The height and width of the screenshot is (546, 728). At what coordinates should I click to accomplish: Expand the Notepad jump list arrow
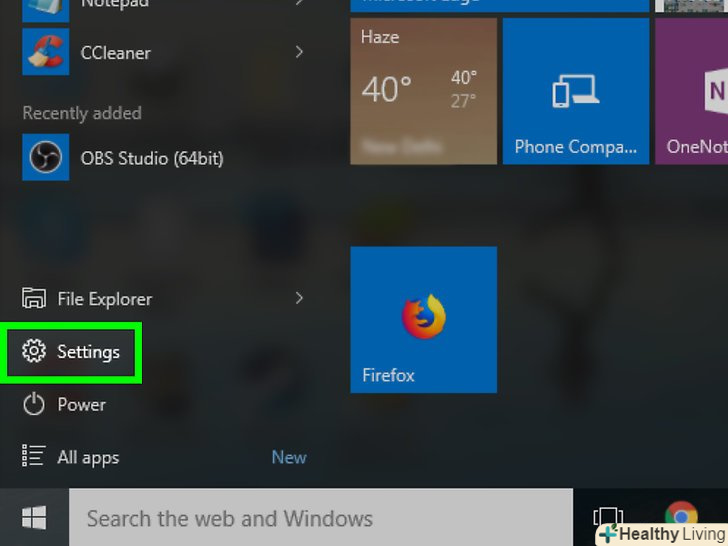click(x=299, y=3)
